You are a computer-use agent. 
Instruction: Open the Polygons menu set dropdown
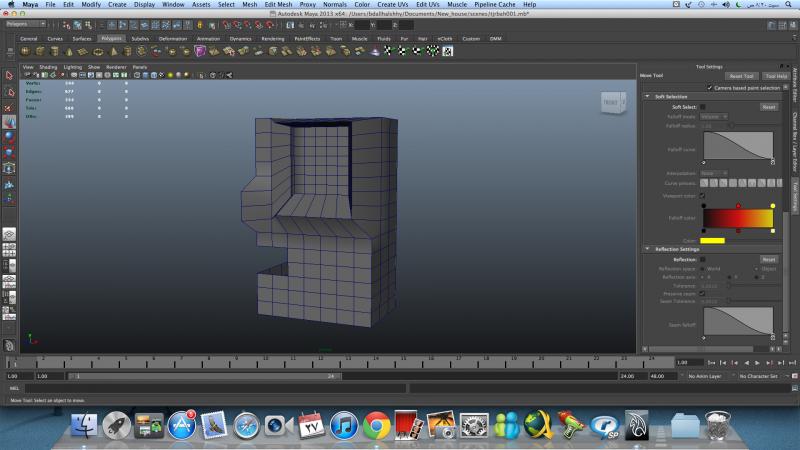click(25, 25)
